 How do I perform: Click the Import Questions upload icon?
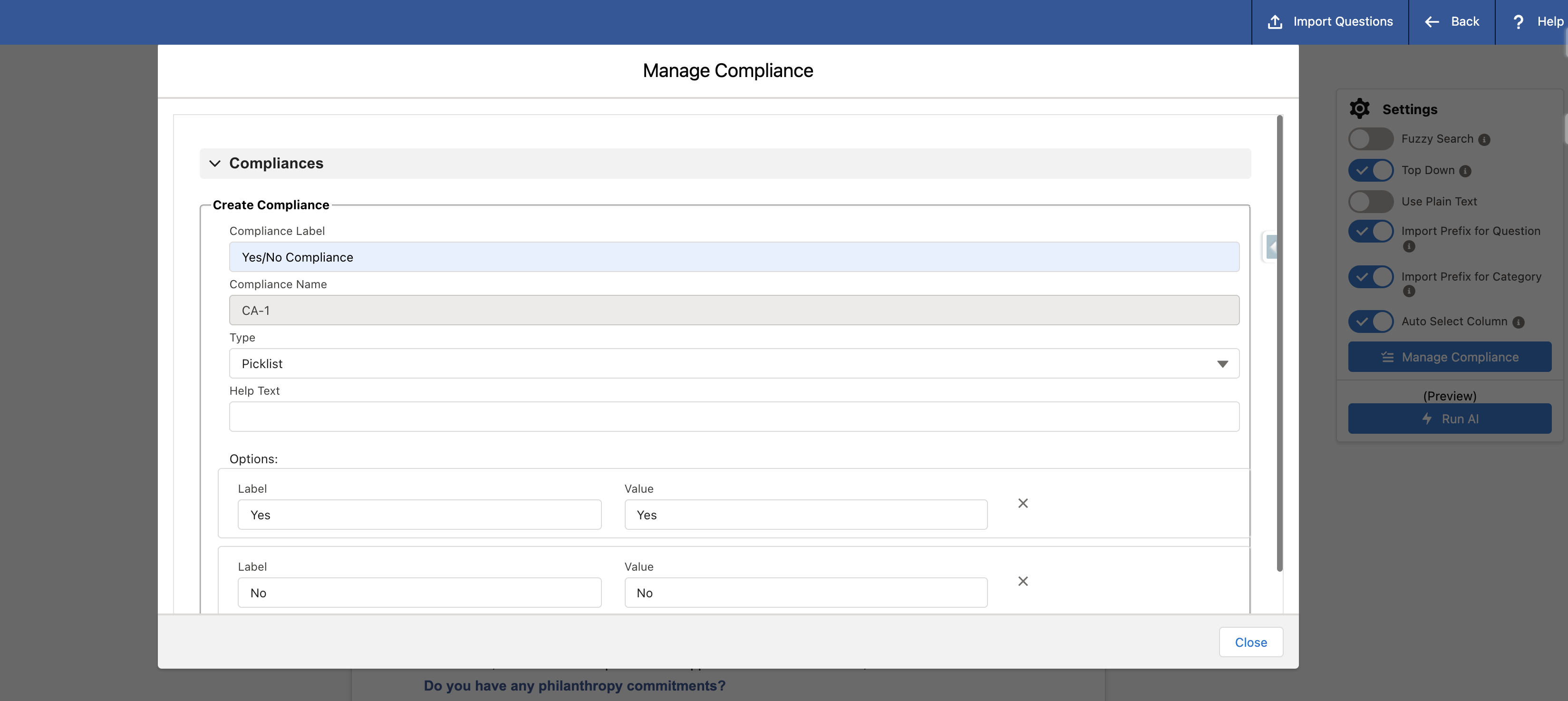click(x=1275, y=22)
